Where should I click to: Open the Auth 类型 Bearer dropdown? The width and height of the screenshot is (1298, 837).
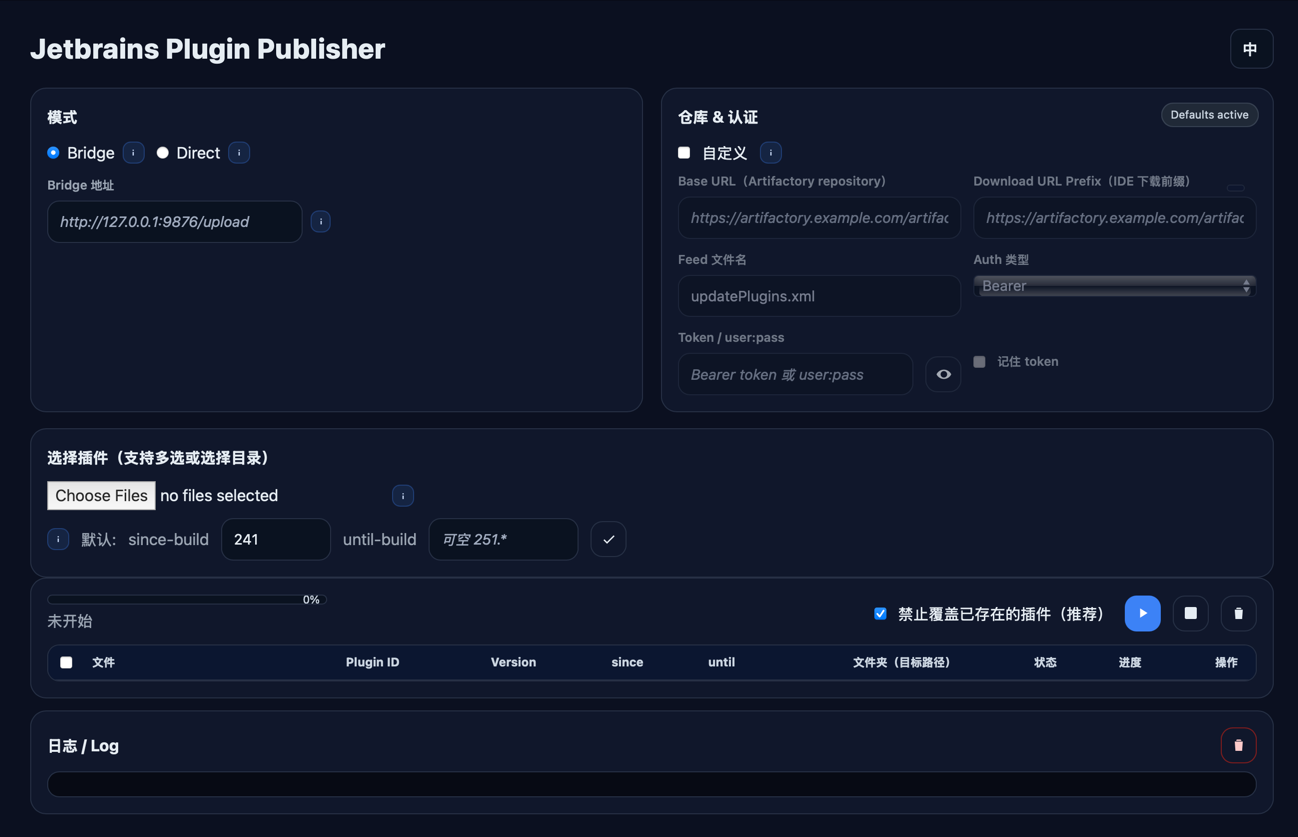(x=1114, y=286)
